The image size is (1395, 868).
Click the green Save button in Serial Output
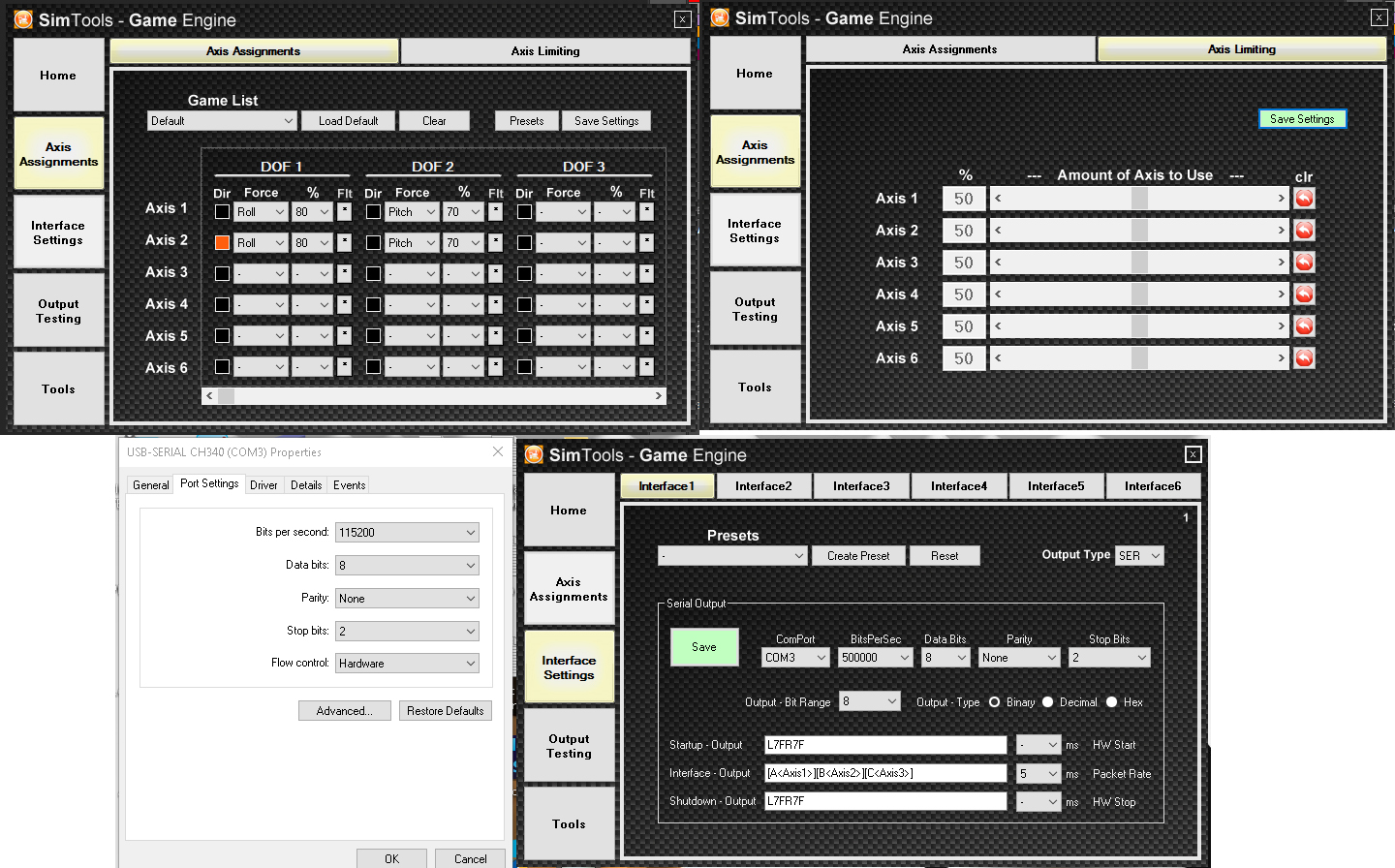tap(704, 647)
